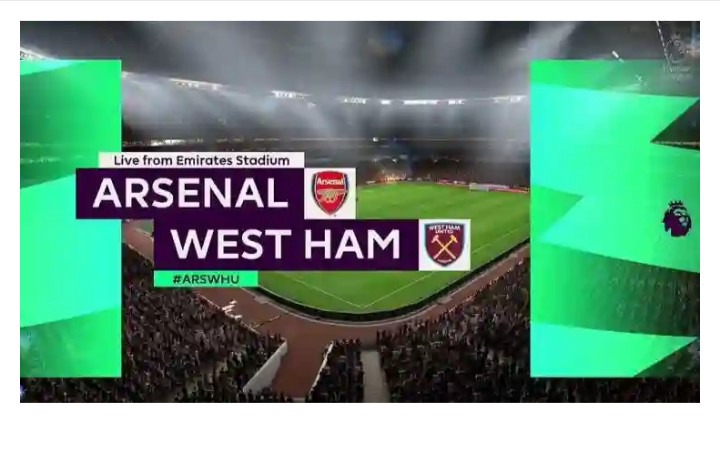Click the Live from Emirates Stadium label

tap(201, 160)
